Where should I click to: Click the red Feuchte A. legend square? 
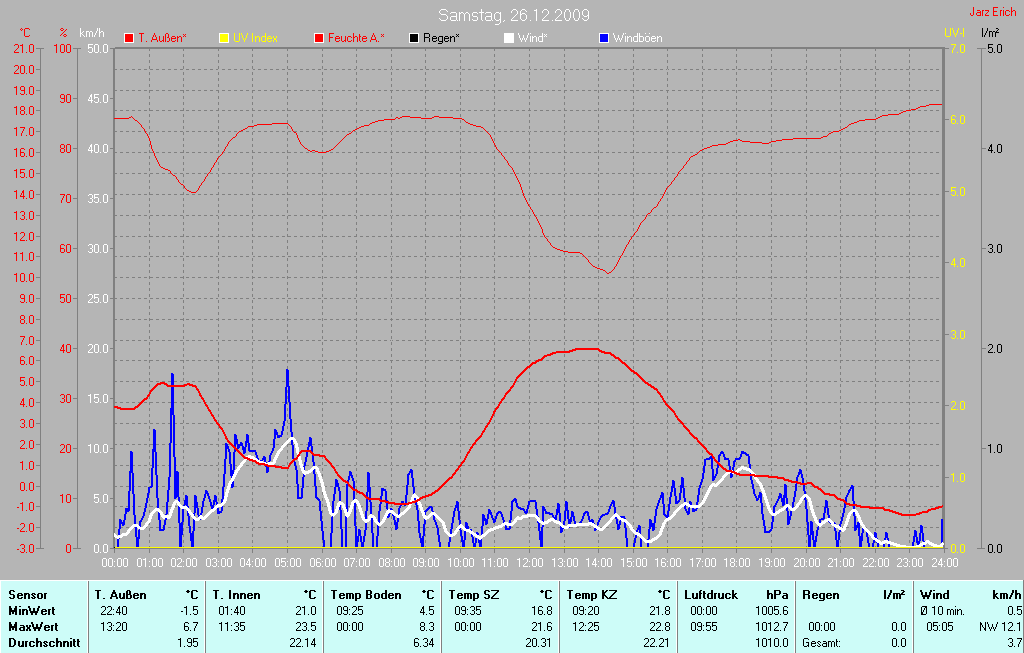click(319, 38)
